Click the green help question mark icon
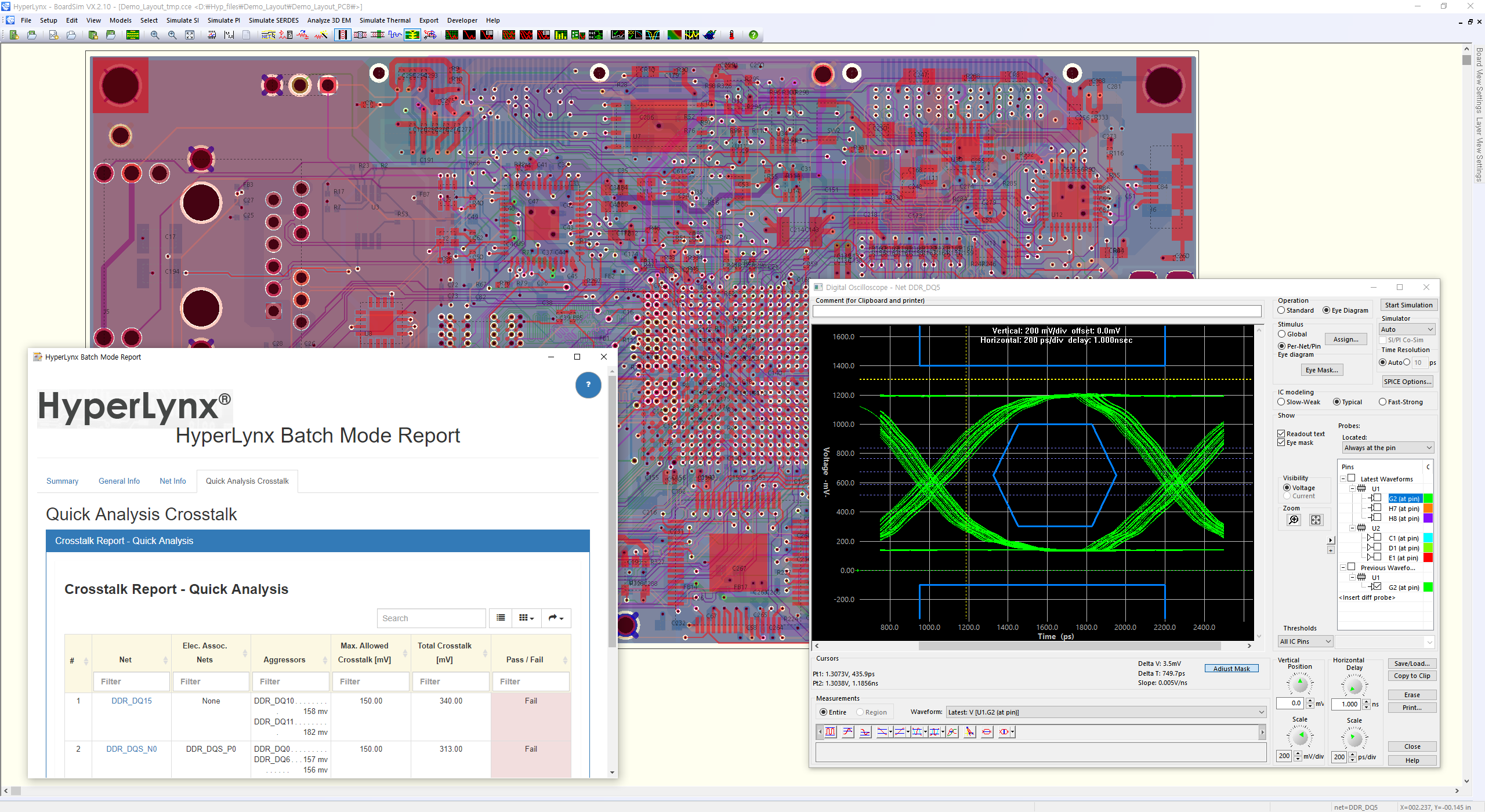This screenshot has width=1485, height=812. 753,35
